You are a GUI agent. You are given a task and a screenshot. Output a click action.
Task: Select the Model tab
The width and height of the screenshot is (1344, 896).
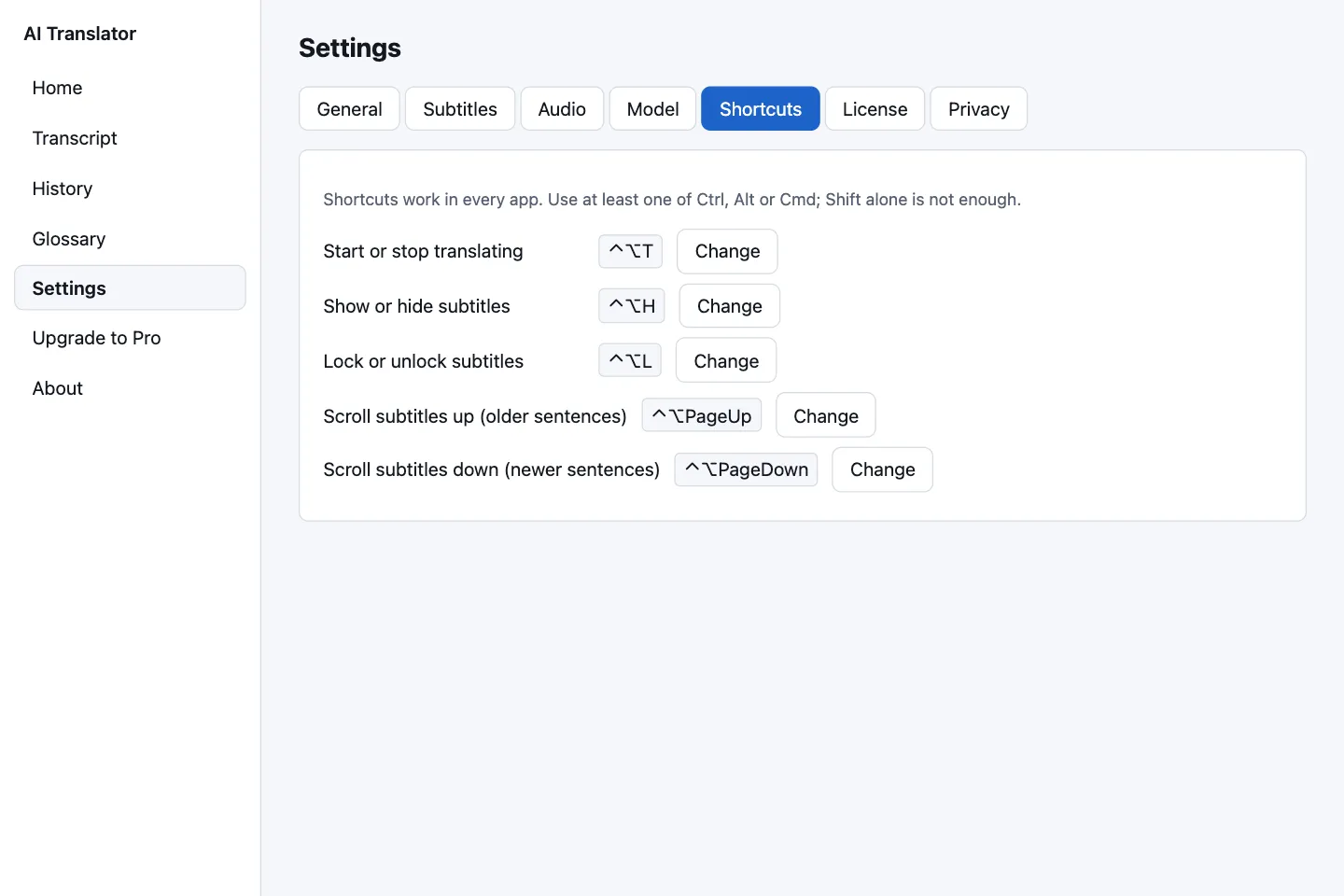pos(652,109)
